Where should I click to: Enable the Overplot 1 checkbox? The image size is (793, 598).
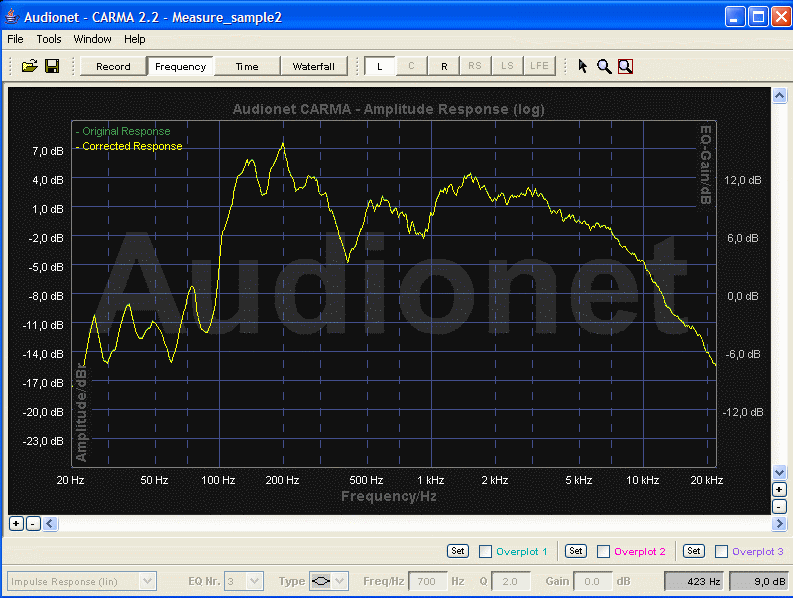pyautogui.click(x=485, y=551)
